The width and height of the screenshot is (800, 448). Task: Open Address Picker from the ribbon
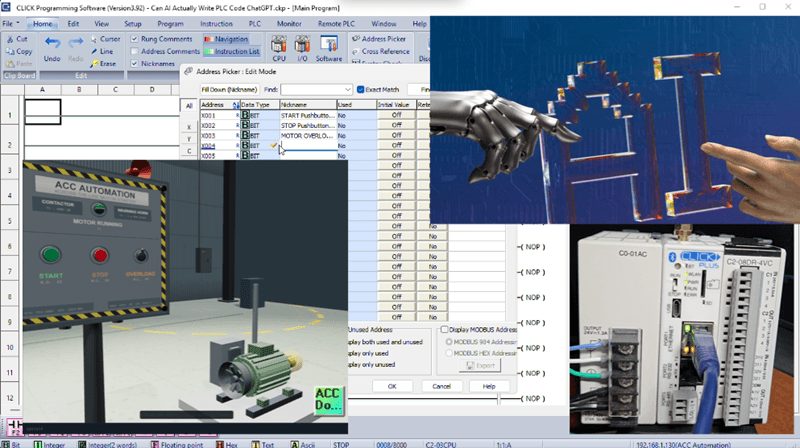click(x=380, y=39)
